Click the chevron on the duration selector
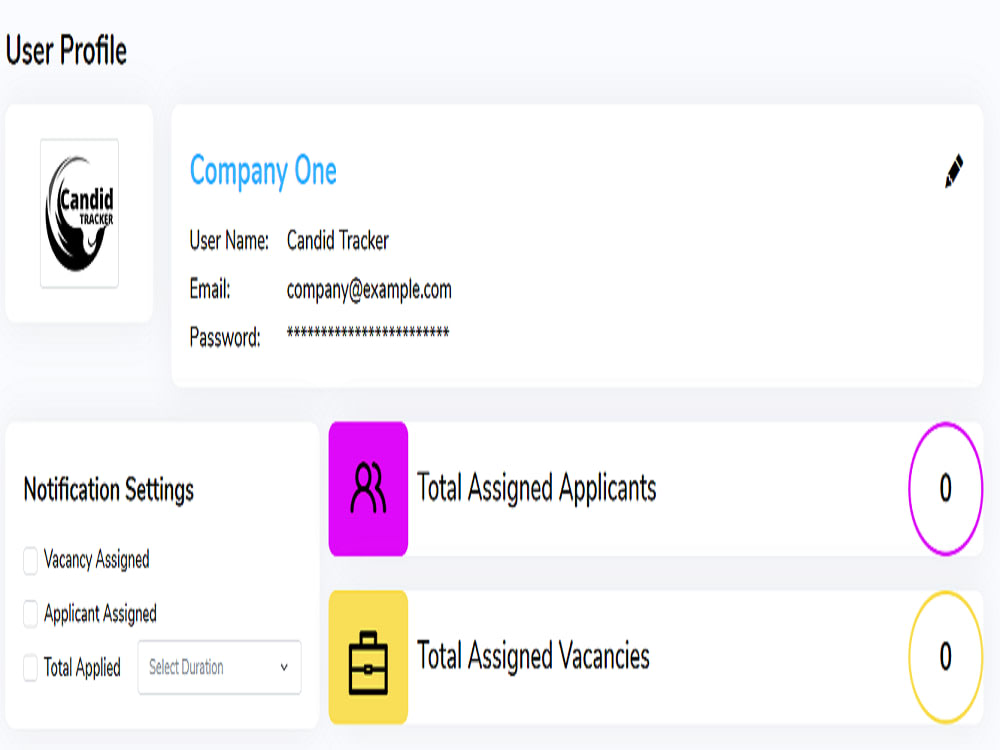The image size is (1000, 750). [283, 667]
